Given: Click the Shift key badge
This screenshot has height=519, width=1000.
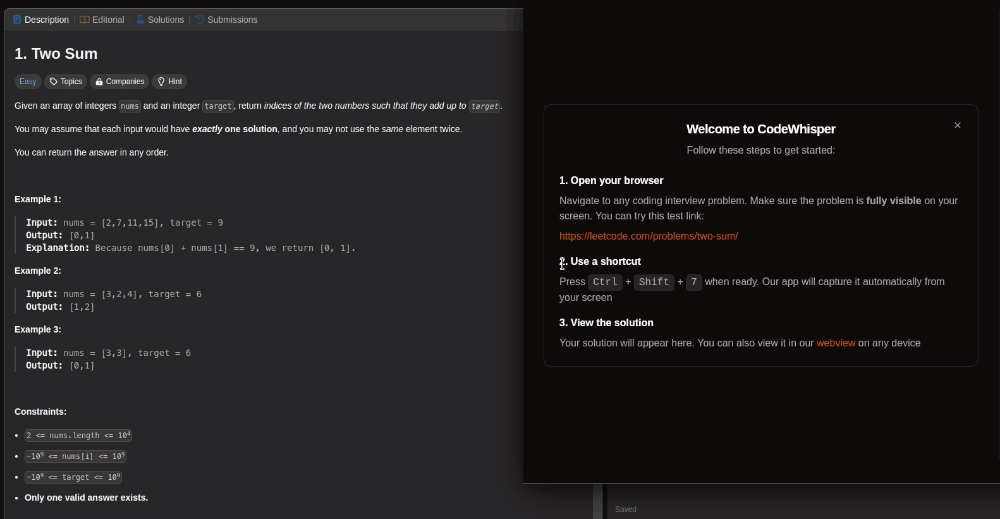Looking at the screenshot, I should (654, 282).
